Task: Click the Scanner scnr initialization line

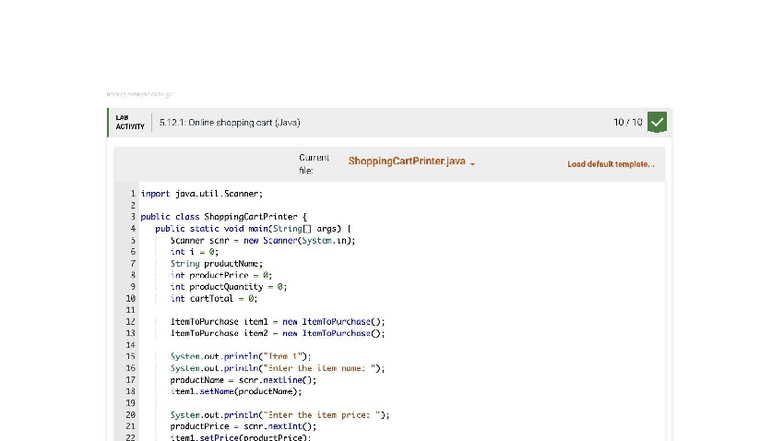Action: coord(262,240)
